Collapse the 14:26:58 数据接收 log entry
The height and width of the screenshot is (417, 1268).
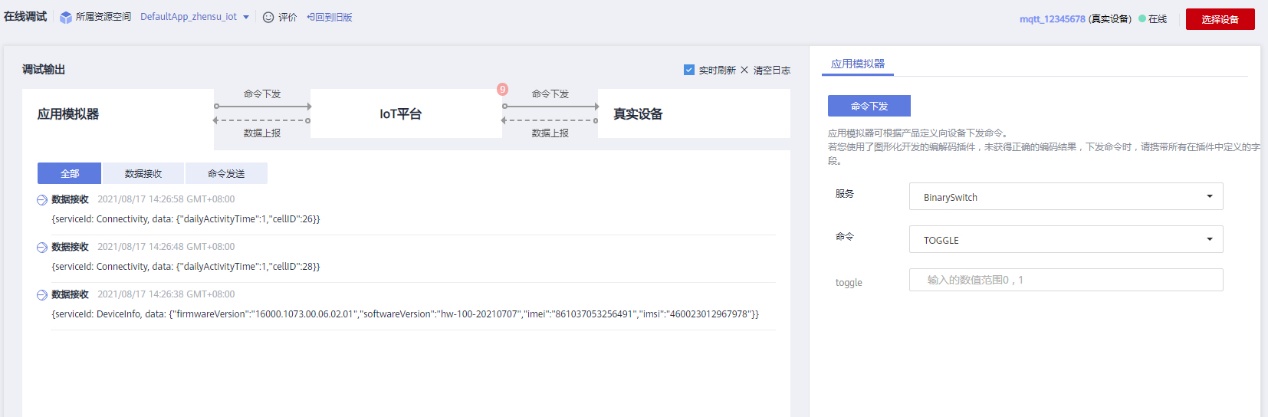pos(42,200)
